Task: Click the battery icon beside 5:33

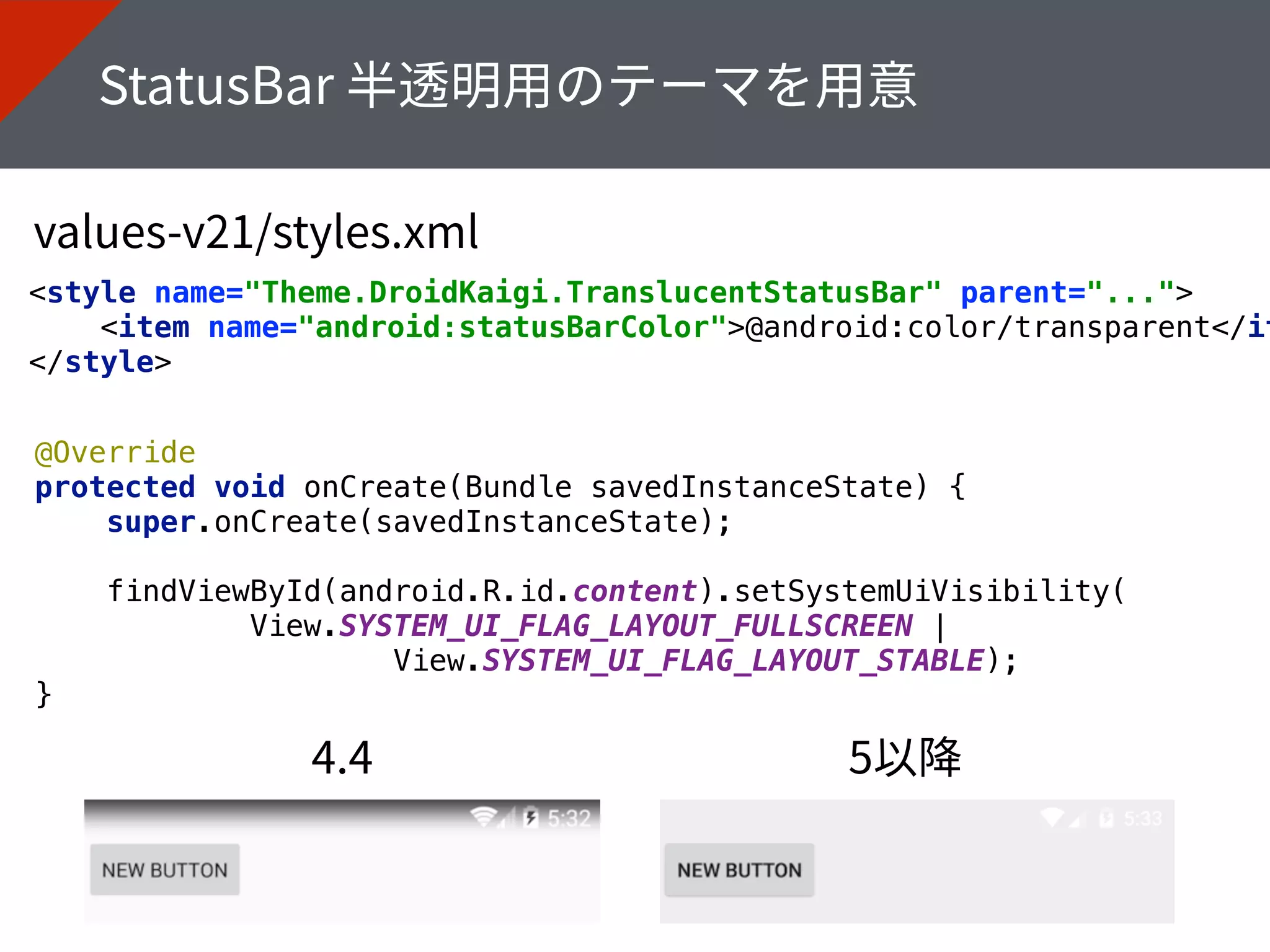Action: (1106, 818)
